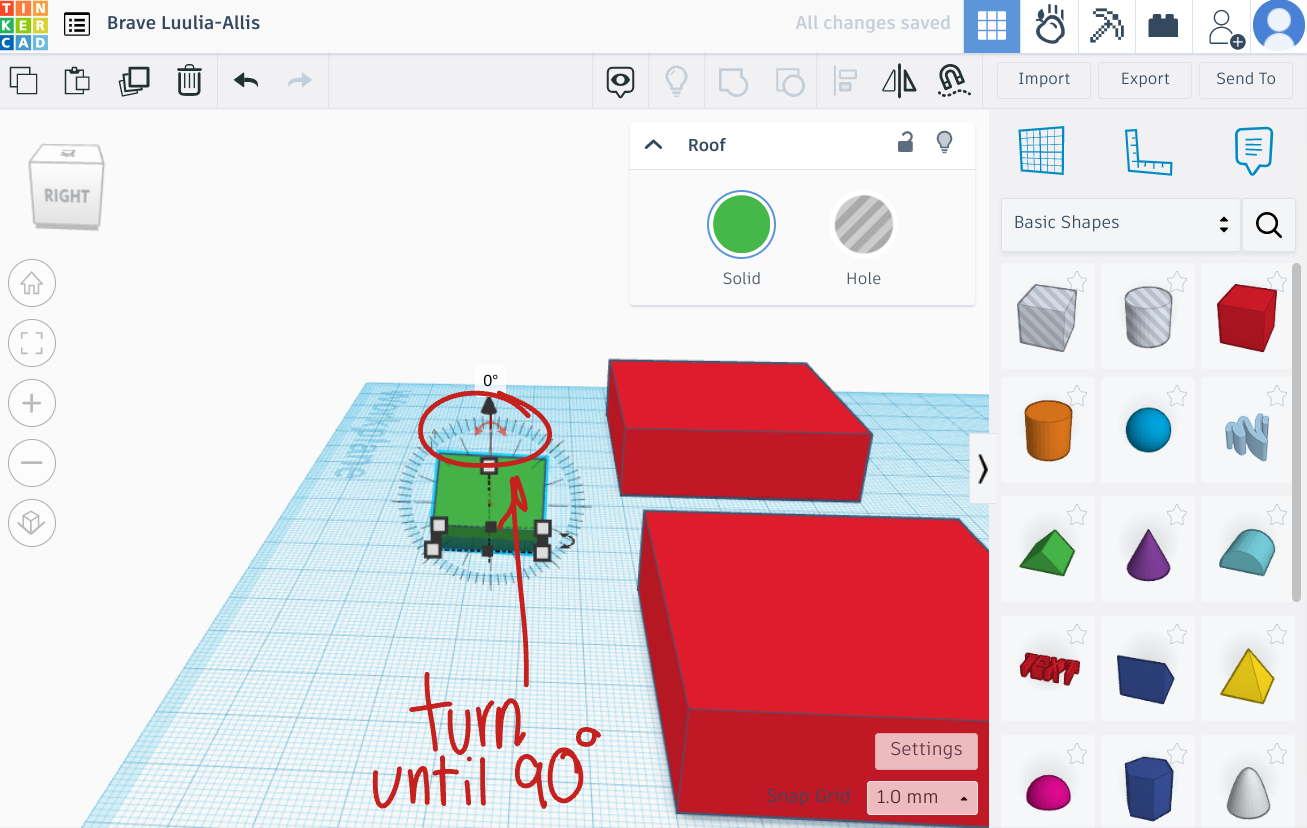The image size is (1307, 828).
Task: Open the Align tool
Action: coord(846,81)
